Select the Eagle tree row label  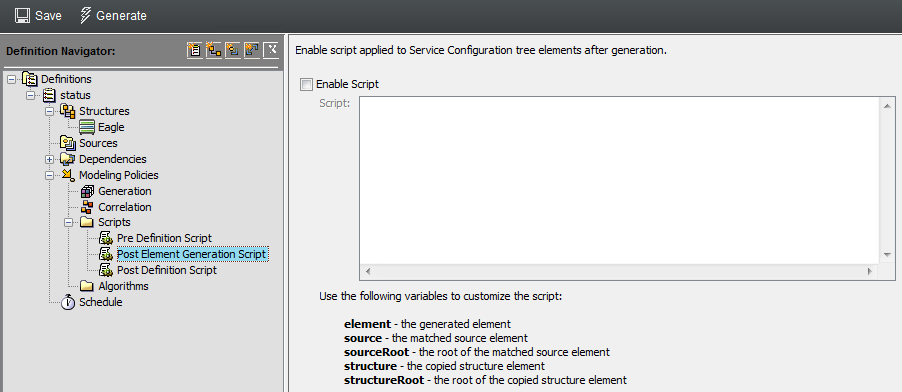[111, 127]
